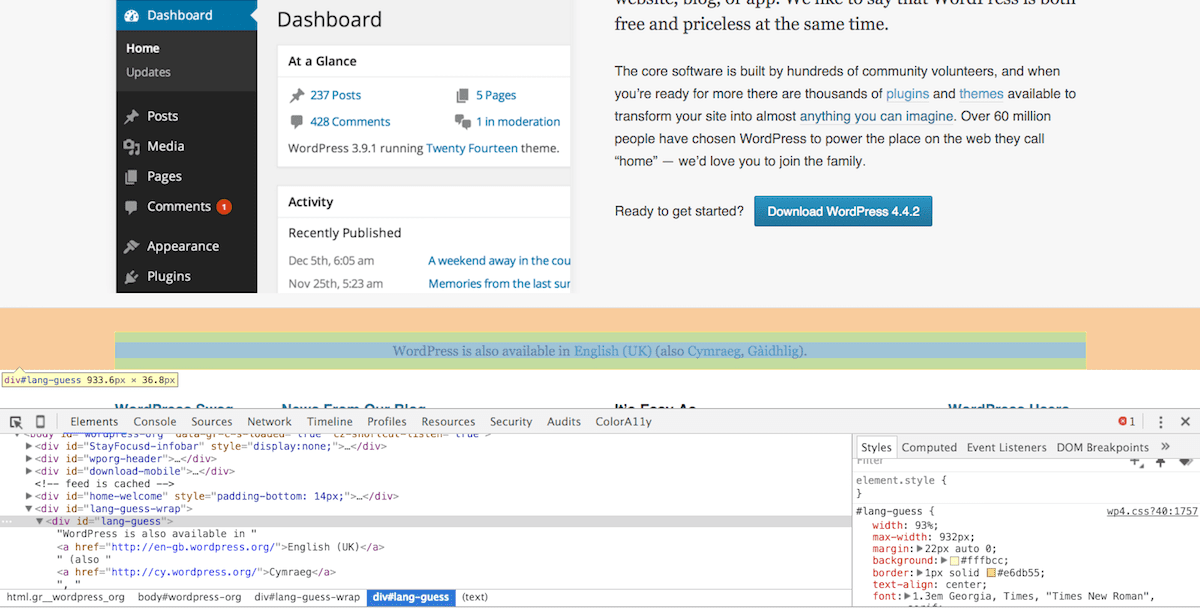Follow the Gàidhlig language link
This screenshot has width=1200, height=608.
[x=775, y=351]
